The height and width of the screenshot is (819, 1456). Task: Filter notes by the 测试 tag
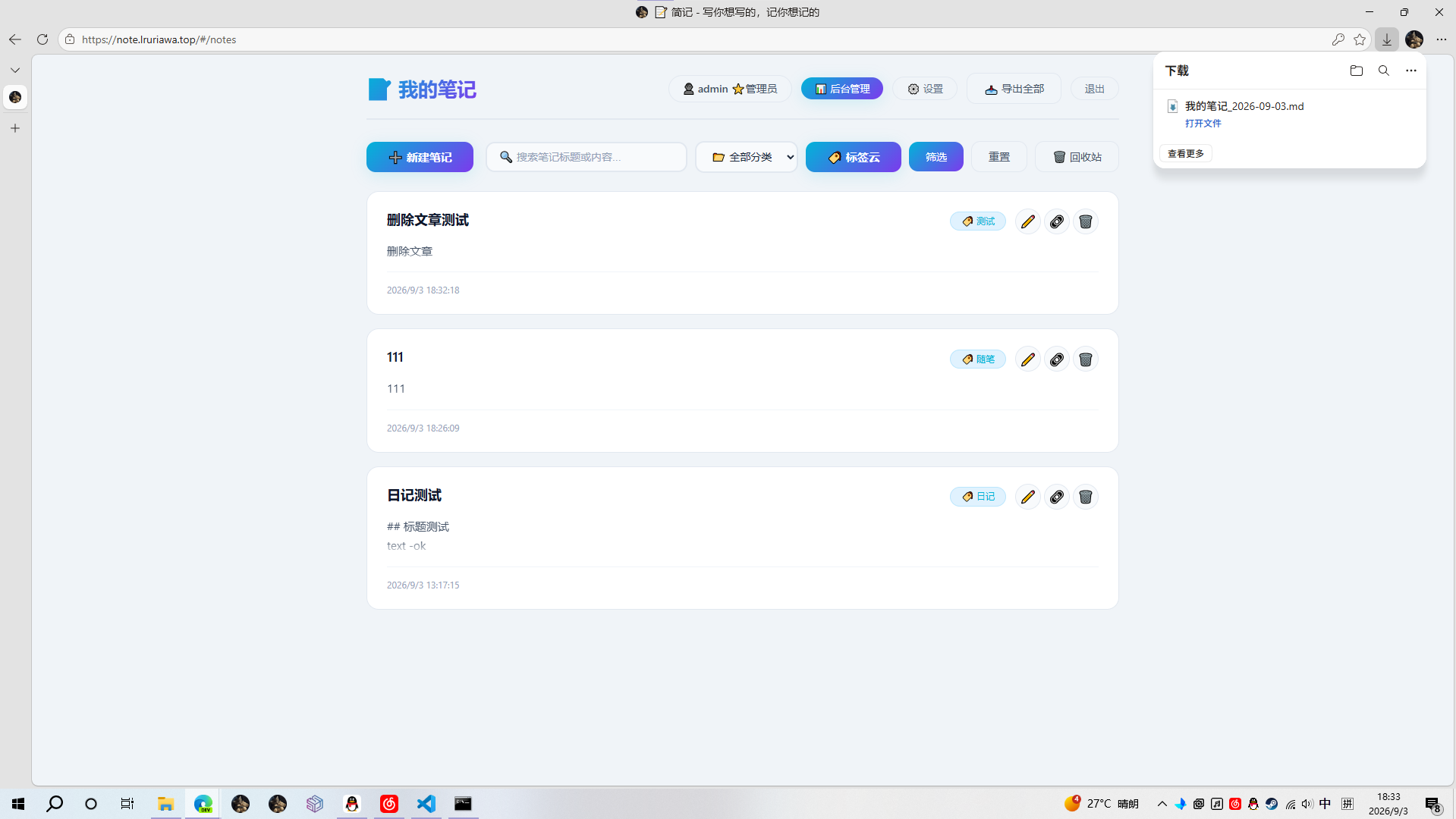(978, 221)
